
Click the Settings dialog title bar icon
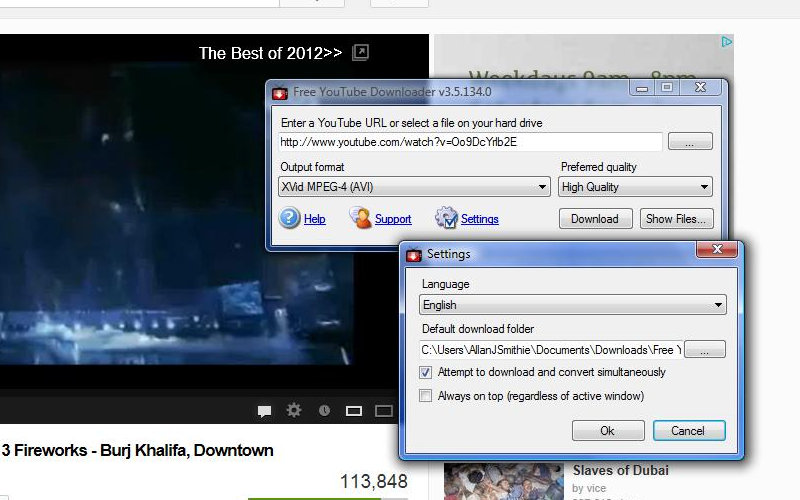click(414, 254)
